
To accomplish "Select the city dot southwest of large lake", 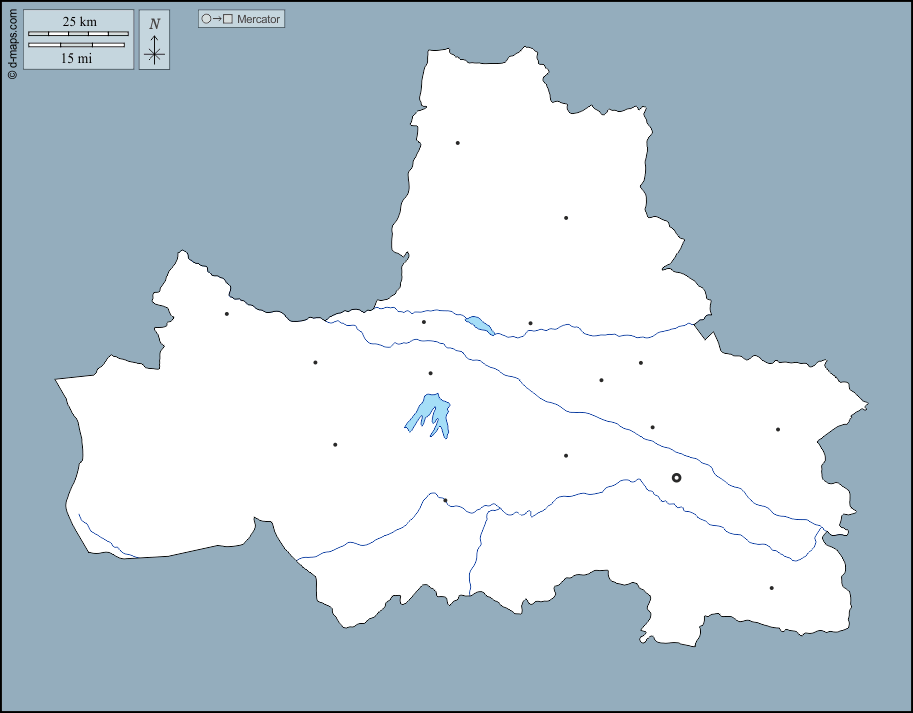I will (335, 445).
